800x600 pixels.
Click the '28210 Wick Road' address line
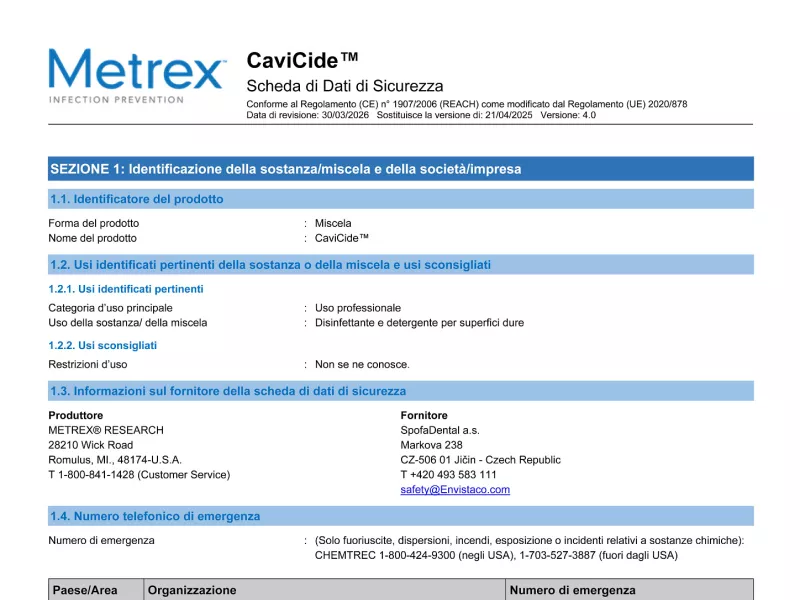pyautogui.click(x=90, y=445)
